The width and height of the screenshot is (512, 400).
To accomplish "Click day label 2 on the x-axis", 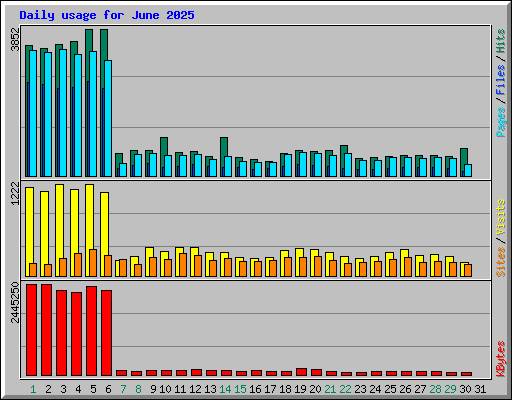I will (48, 389).
